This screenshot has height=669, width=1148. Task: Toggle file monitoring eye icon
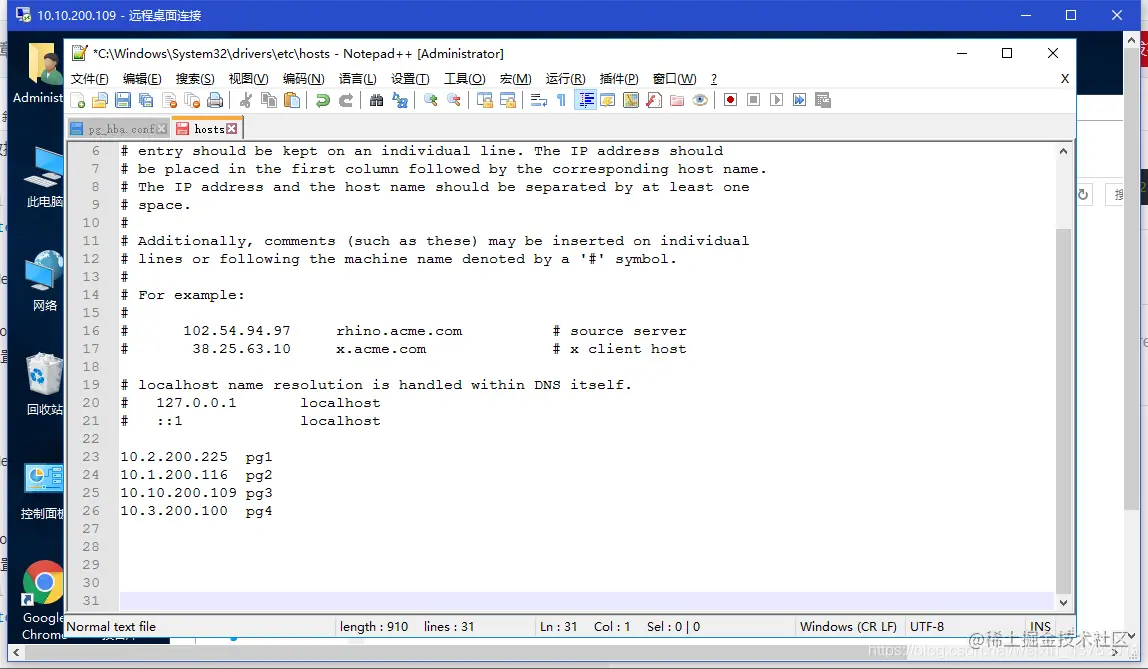(x=700, y=100)
